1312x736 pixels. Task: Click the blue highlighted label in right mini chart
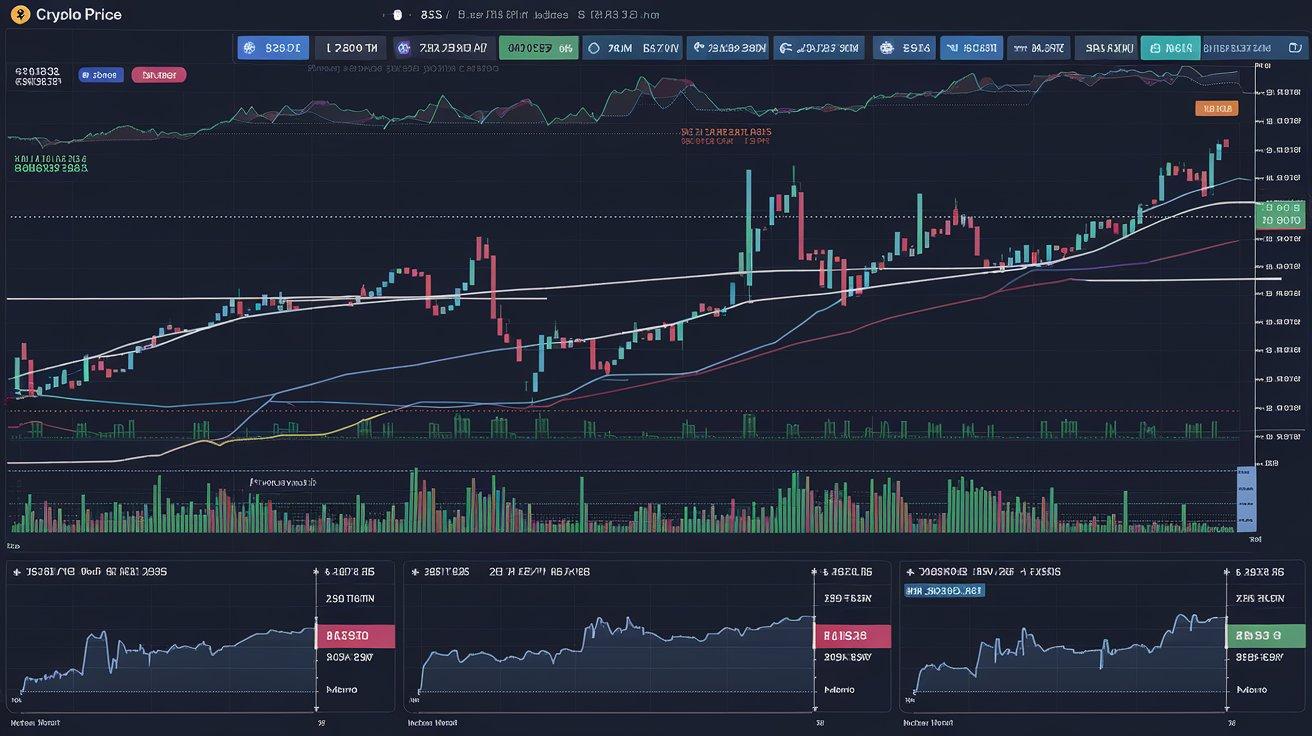pos(944,591)
